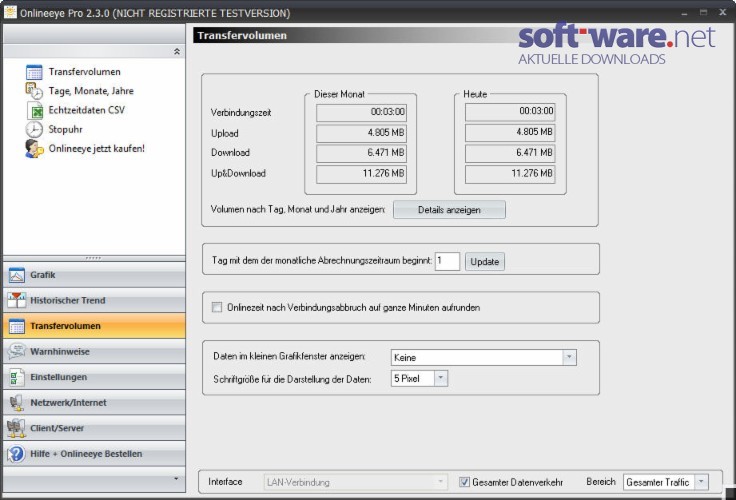
Task: Click the Grafik chart icon
Action: [16, 275]
